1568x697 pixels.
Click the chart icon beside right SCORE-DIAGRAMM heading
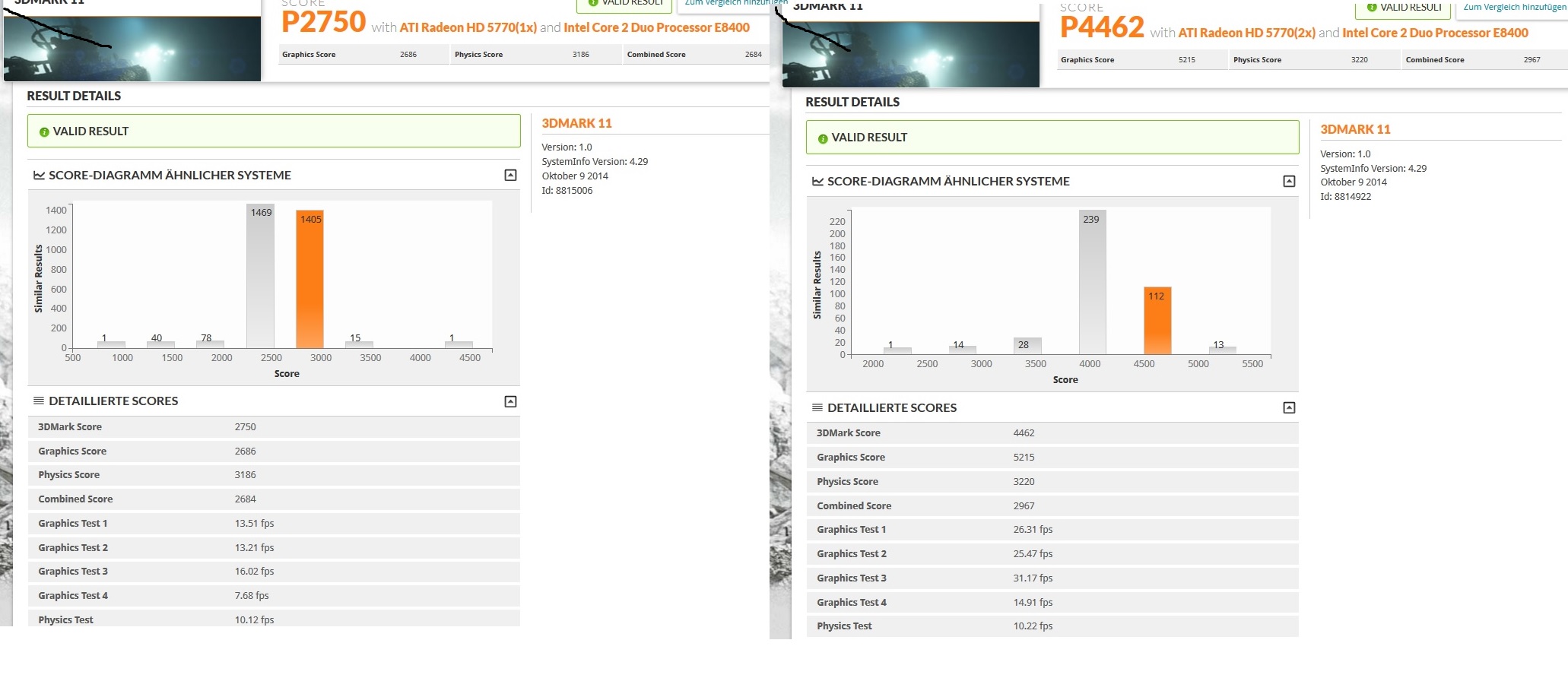pyautogui.click(x=817, y=182)
